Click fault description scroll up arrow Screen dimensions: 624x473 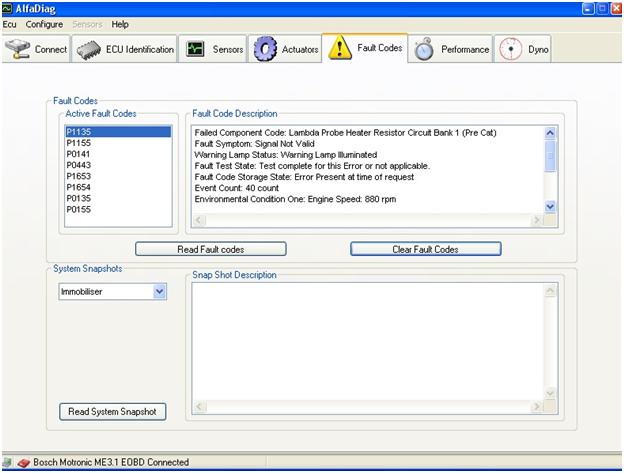(x=550, y=133)
